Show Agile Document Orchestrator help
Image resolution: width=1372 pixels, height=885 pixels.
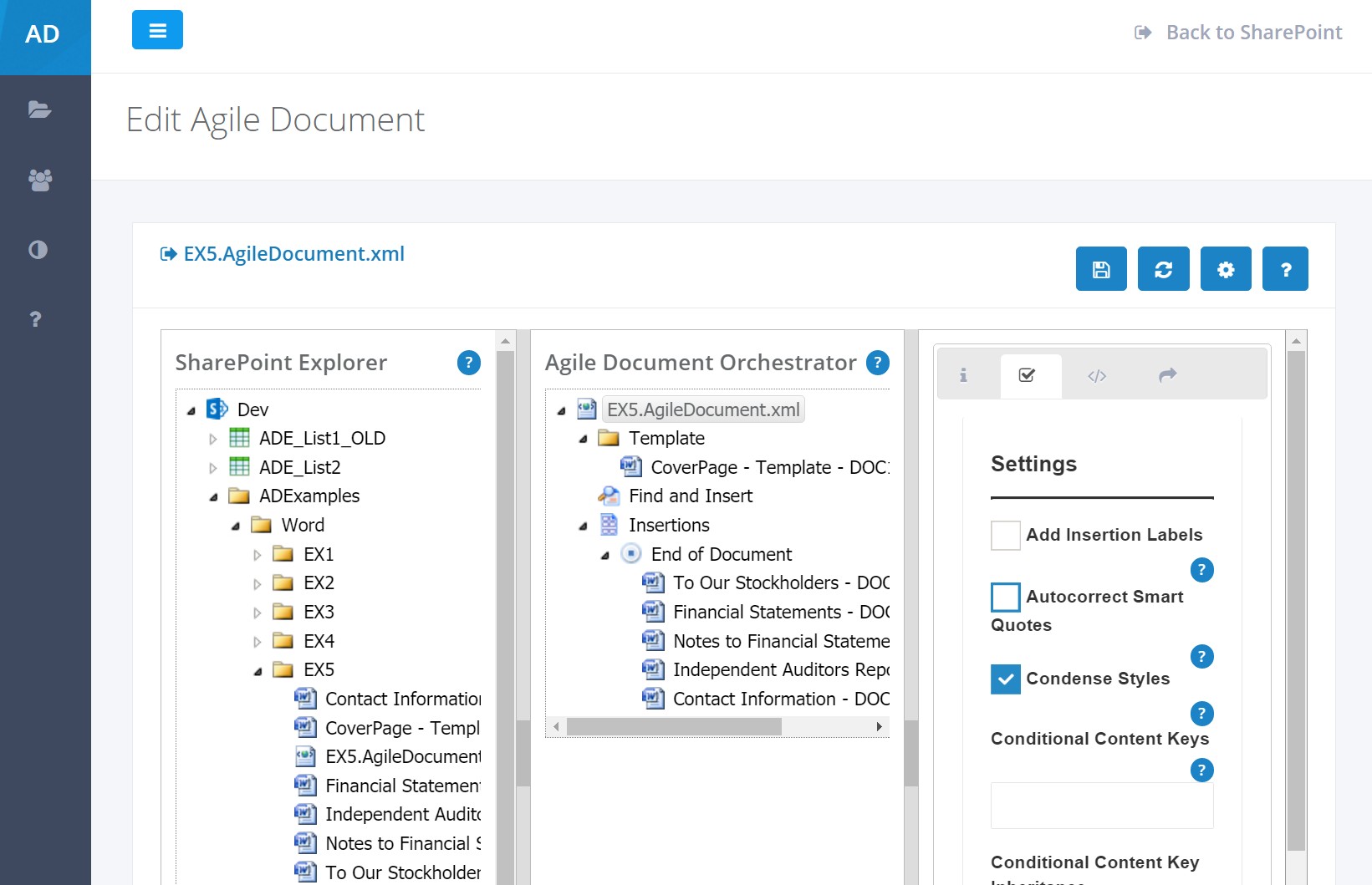tap(878, 363)
